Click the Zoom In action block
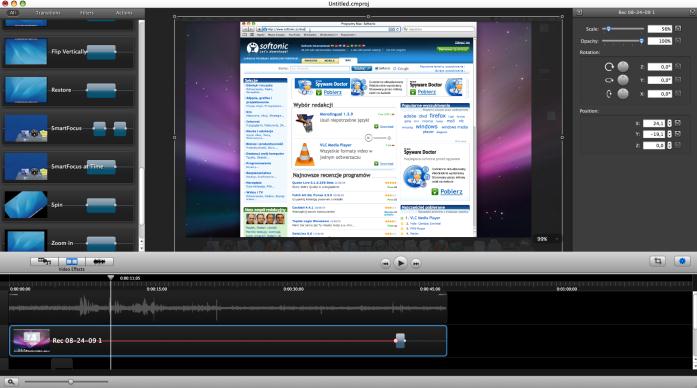This screenshot has height=388, width=697. (101, 244)
